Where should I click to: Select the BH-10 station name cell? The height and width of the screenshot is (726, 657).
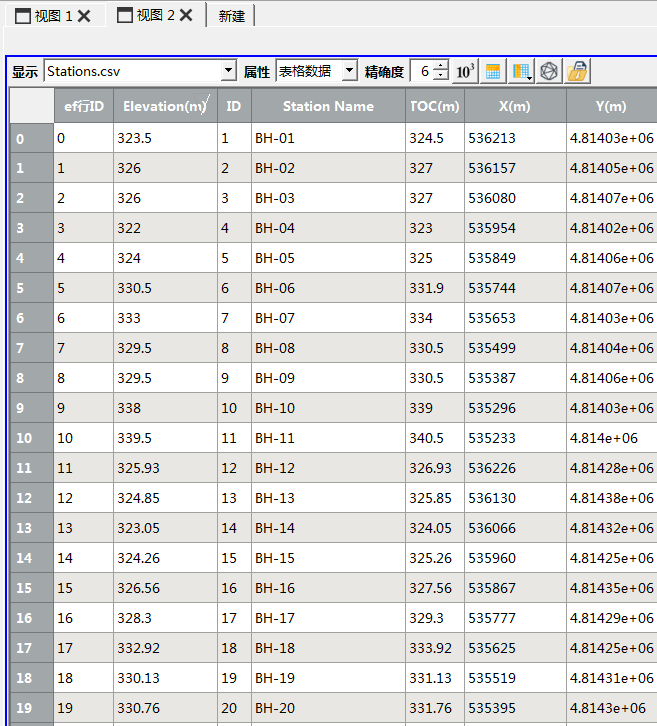[328, 408]
